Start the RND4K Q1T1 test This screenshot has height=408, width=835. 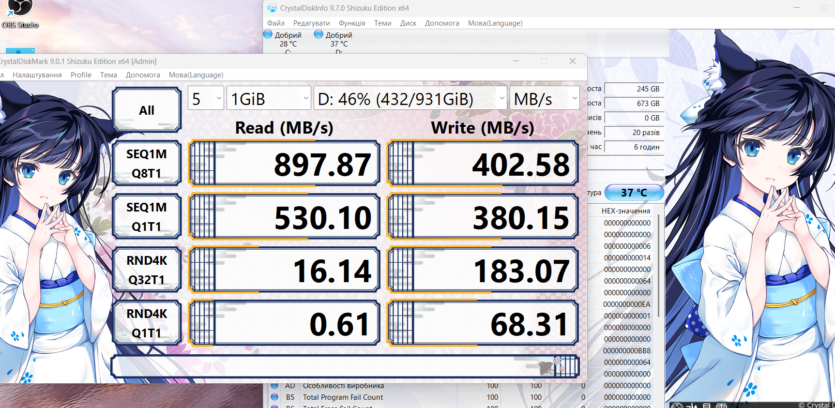146,323
